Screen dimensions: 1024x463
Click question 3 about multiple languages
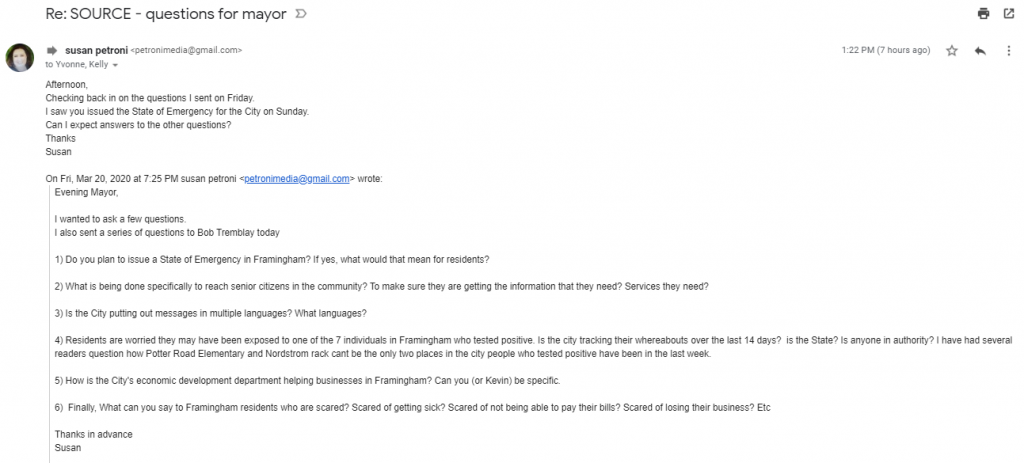[210, 313]
